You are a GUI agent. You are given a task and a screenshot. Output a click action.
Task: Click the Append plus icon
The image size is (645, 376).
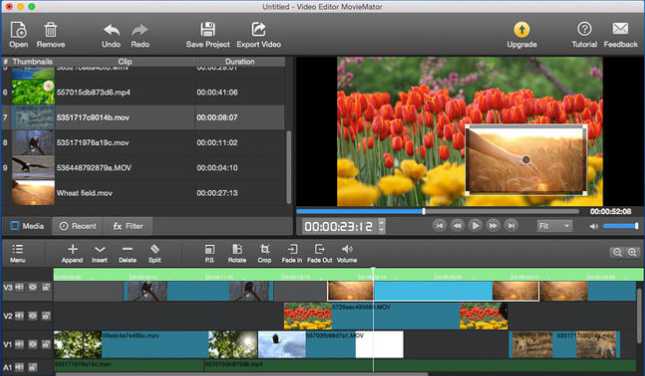tap(72, 249)
